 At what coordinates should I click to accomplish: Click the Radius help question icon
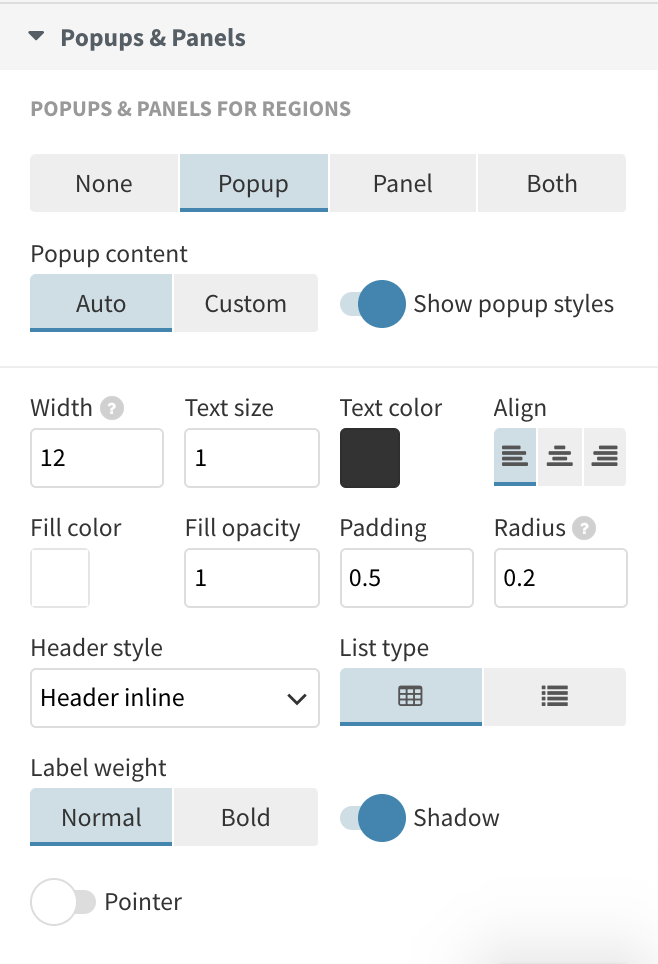(x=585, y=528)
